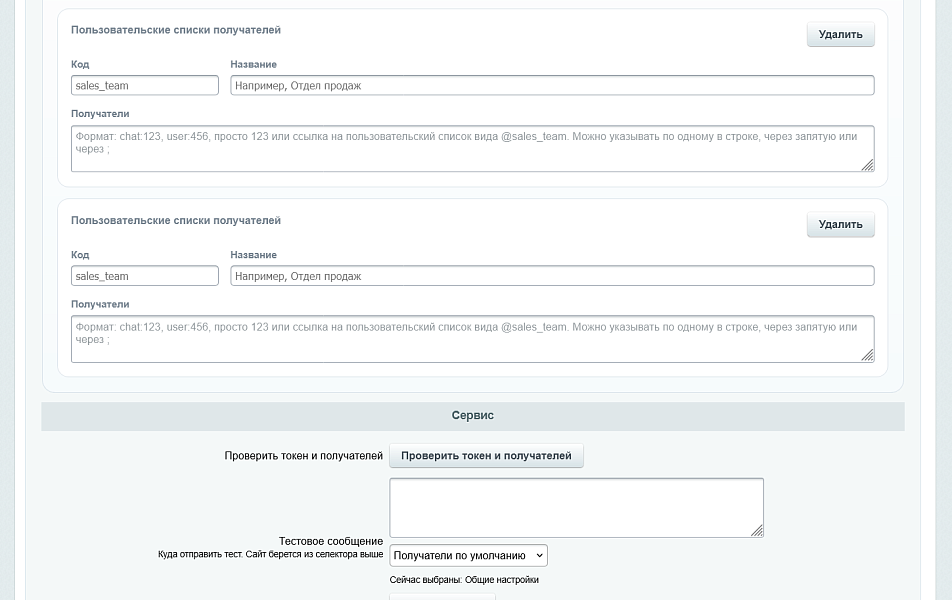Viewport: 952px width, 600px height.
Task: Click the Сервис section header
Action: coord(472,415)
